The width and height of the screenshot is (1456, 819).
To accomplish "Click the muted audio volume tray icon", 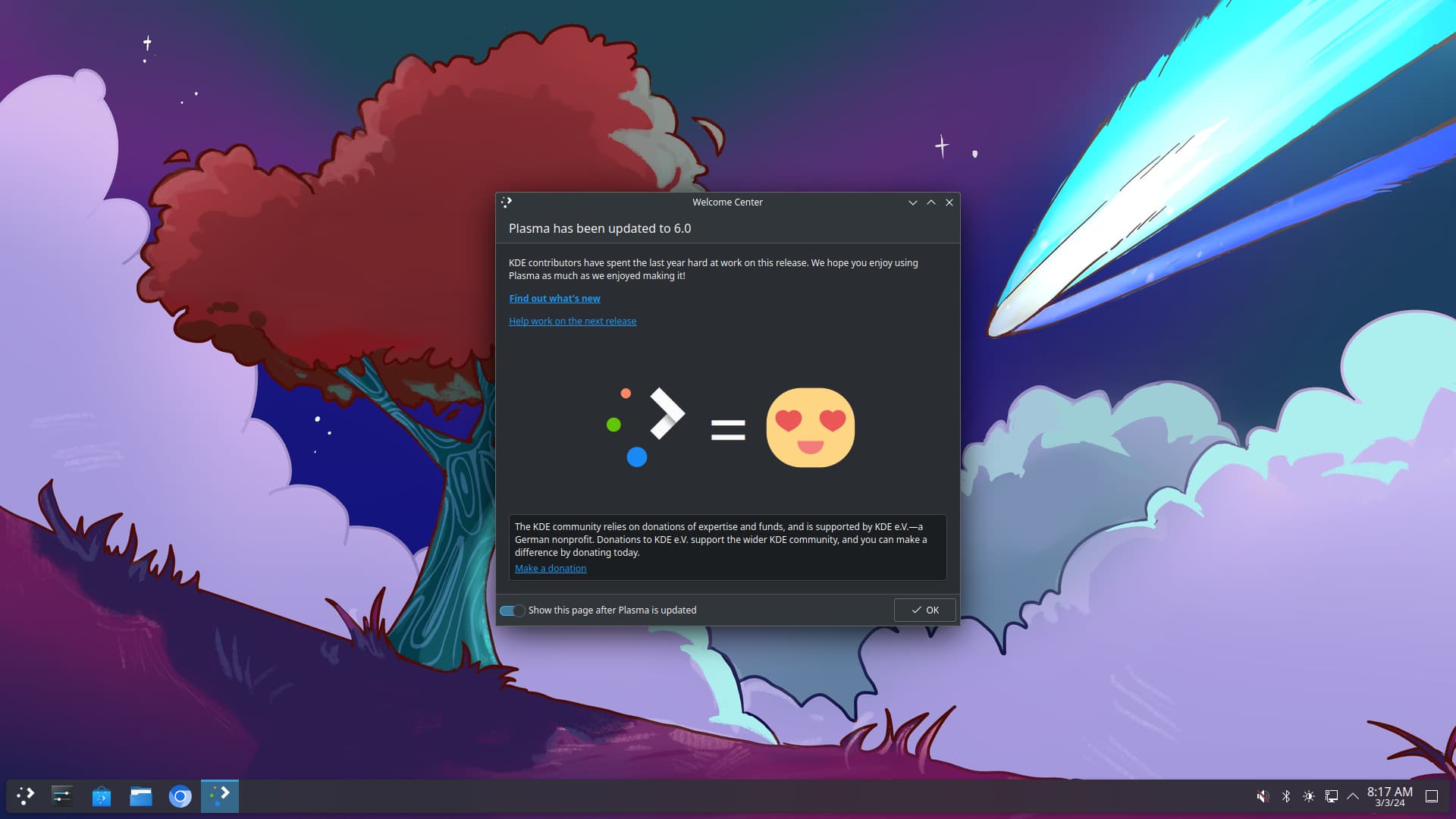I will point(1263,796).
